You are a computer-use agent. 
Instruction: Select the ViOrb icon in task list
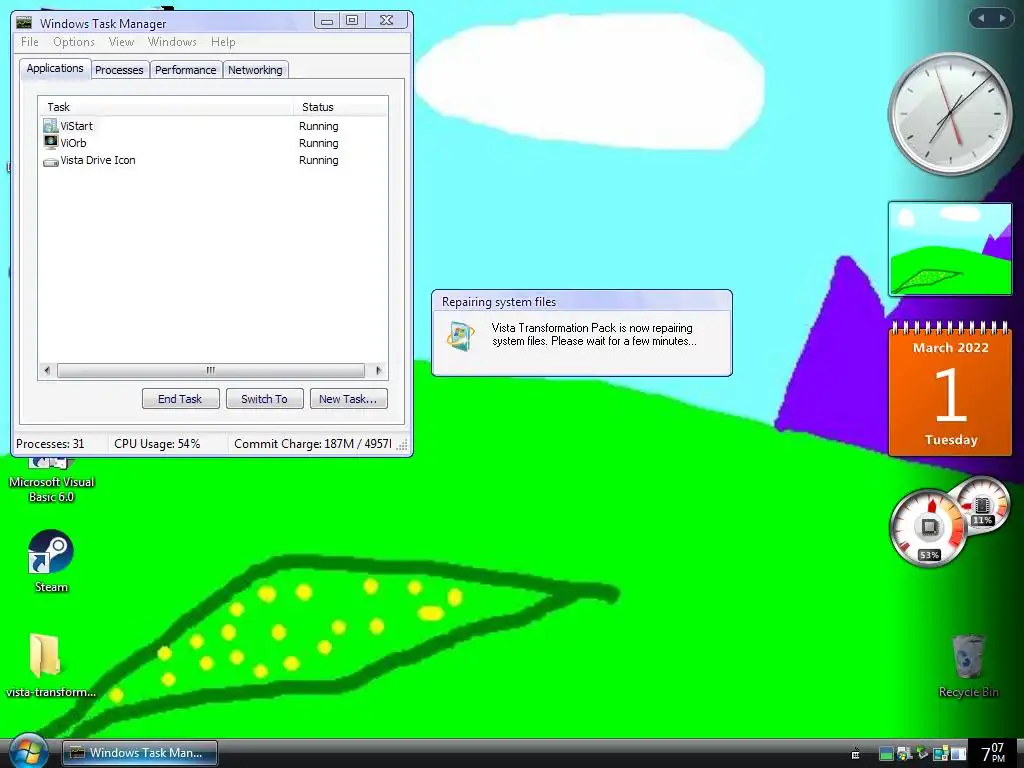(x=50, y=142)
